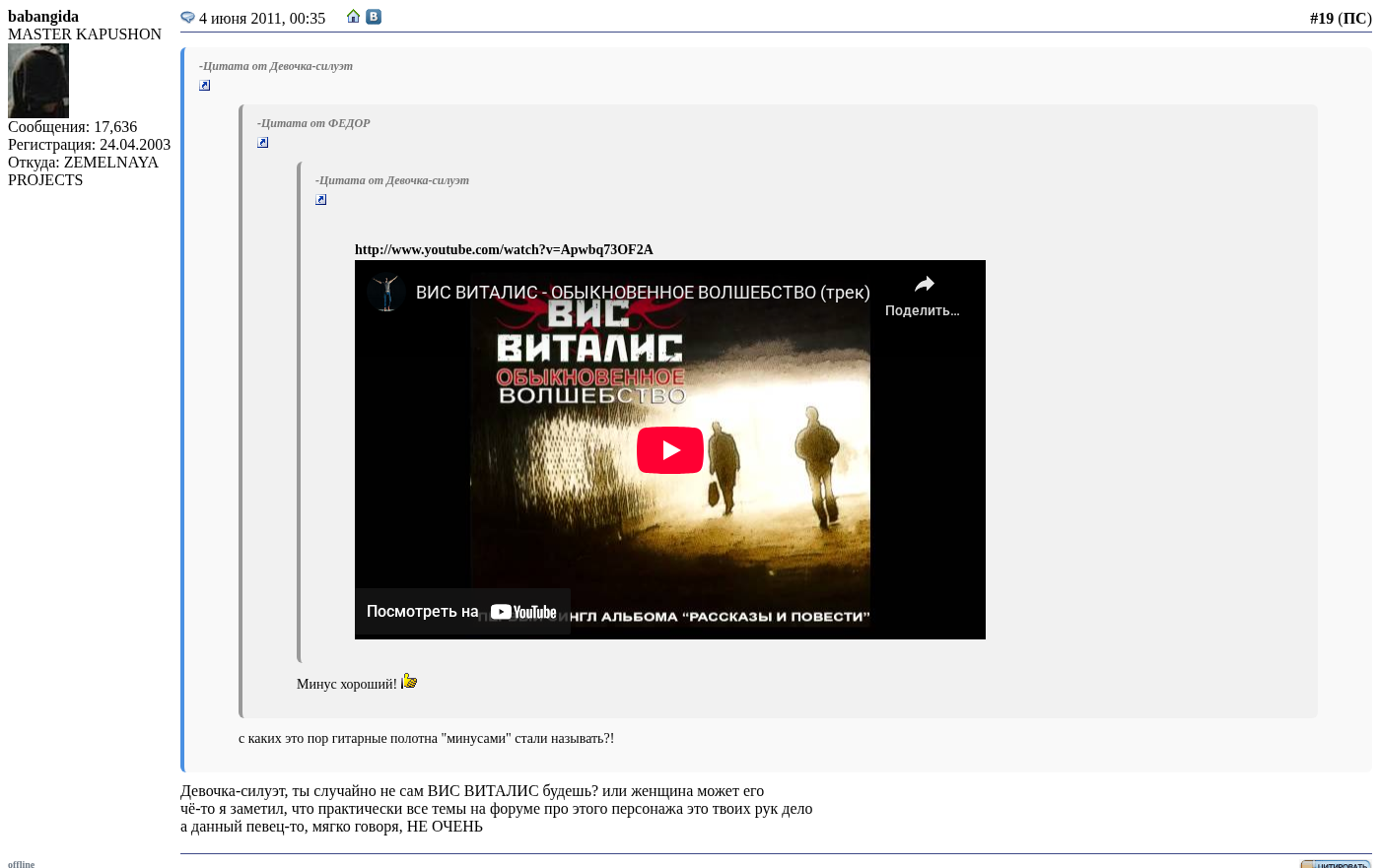Open the ПС link in post header
Screen dimensions: 1380x868
coord(1354,19)
